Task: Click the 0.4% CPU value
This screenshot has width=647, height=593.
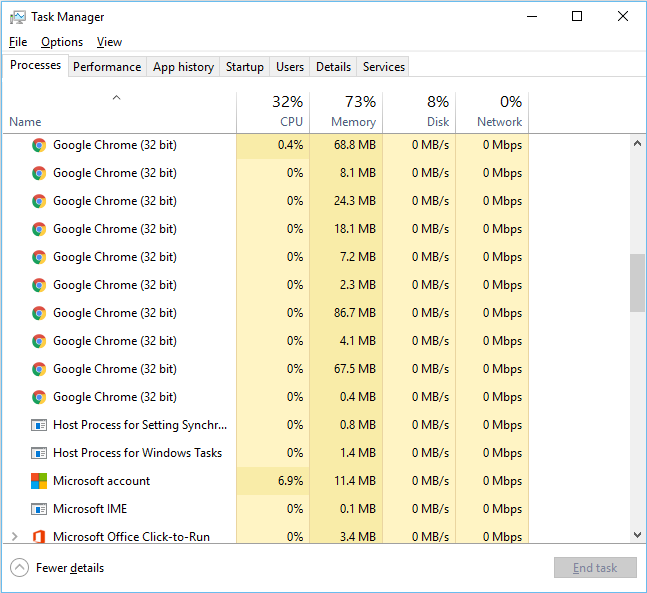Action: tap(290, 145)
